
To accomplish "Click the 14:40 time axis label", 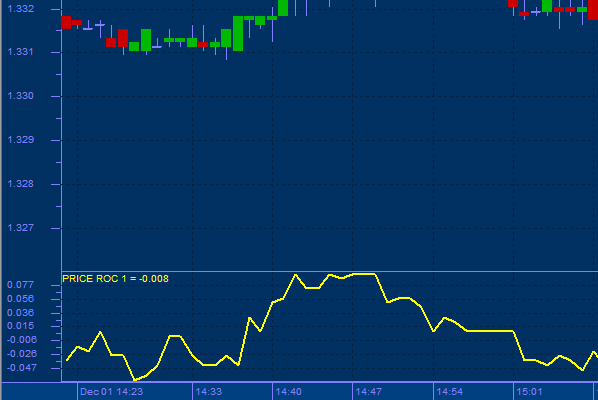I will [289, 392].
